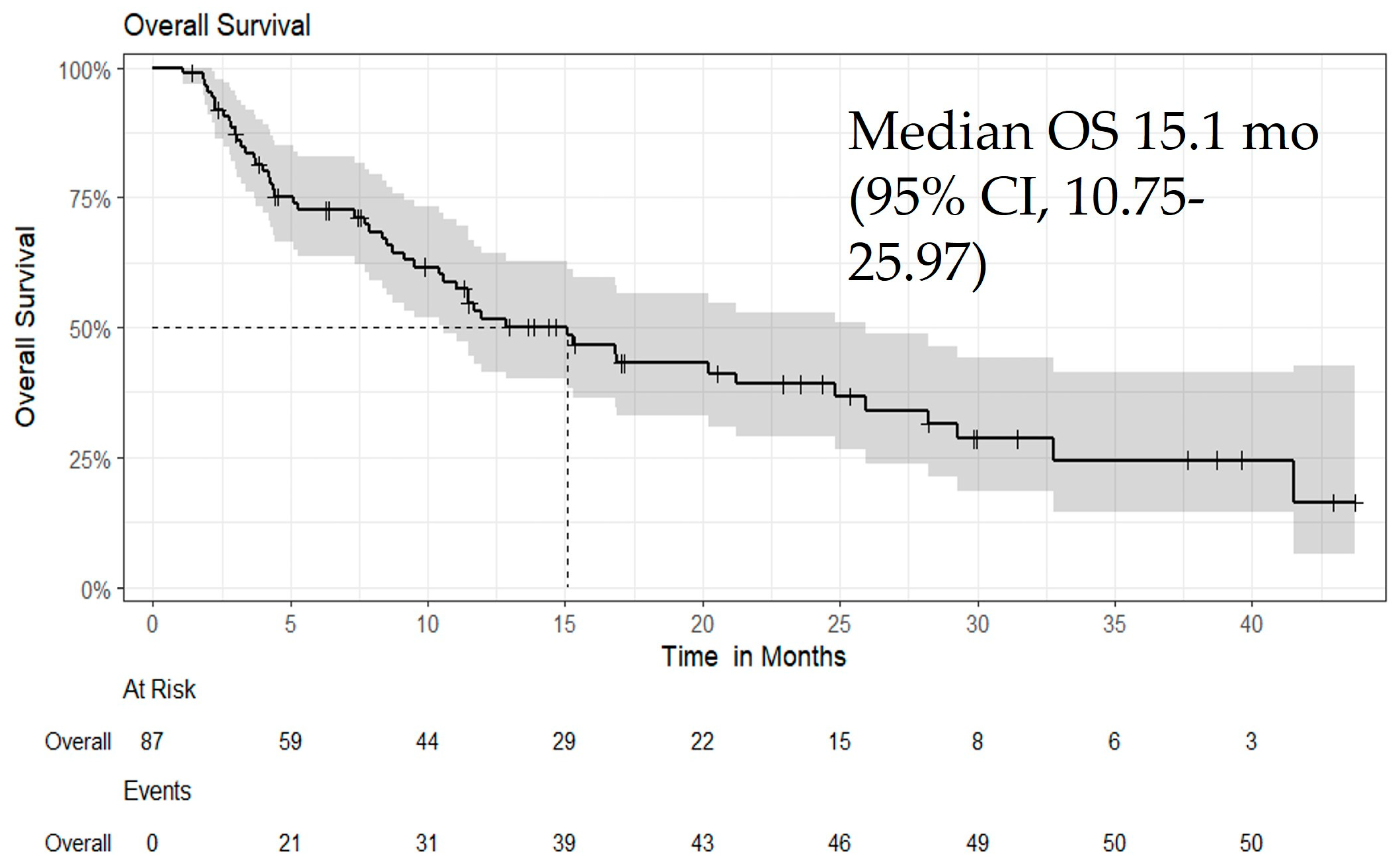This screenshot has height=866, width=1400.
Task: Click the 0% y-axis tick label
Action: pos(96,590)
